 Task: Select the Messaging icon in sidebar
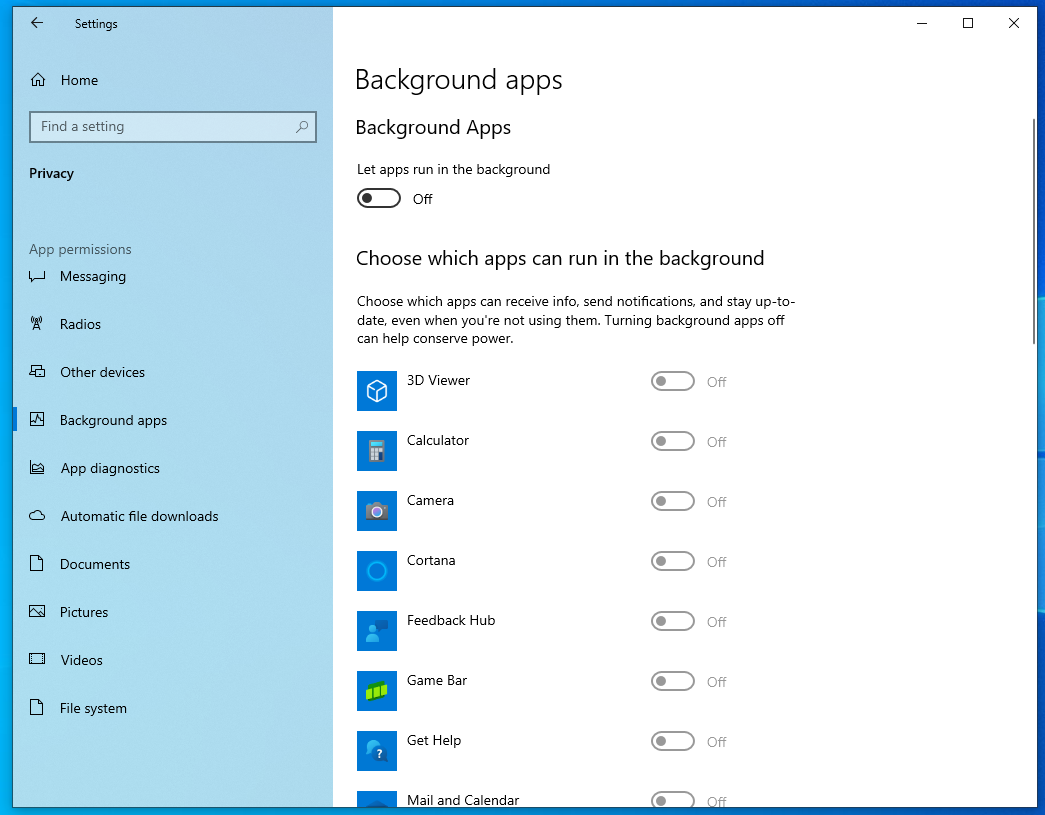[37, 276]
